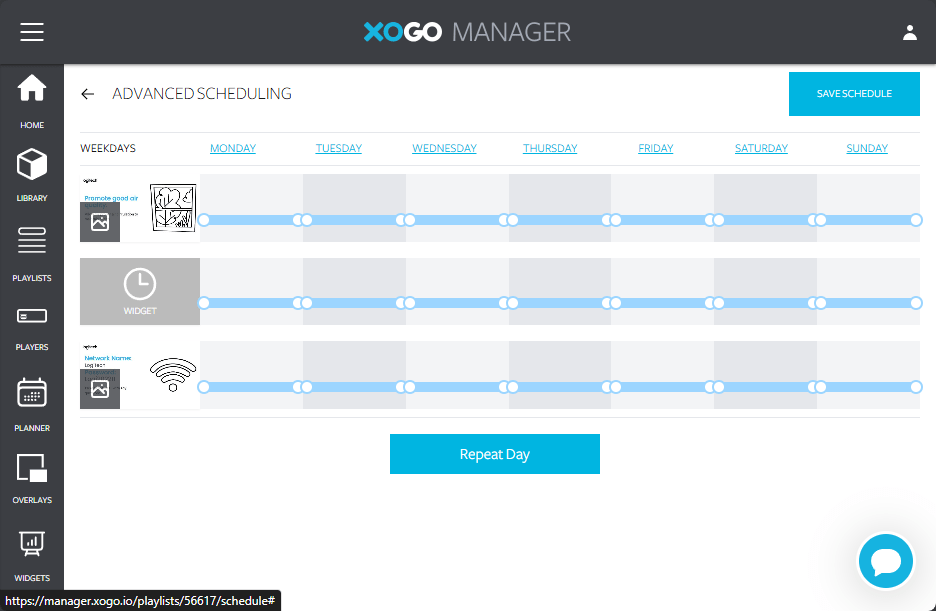Image resolution: width=936 pixels, height=611 pixels.
Task: Open the Planner calendar
Action: [x=32, y=403]
